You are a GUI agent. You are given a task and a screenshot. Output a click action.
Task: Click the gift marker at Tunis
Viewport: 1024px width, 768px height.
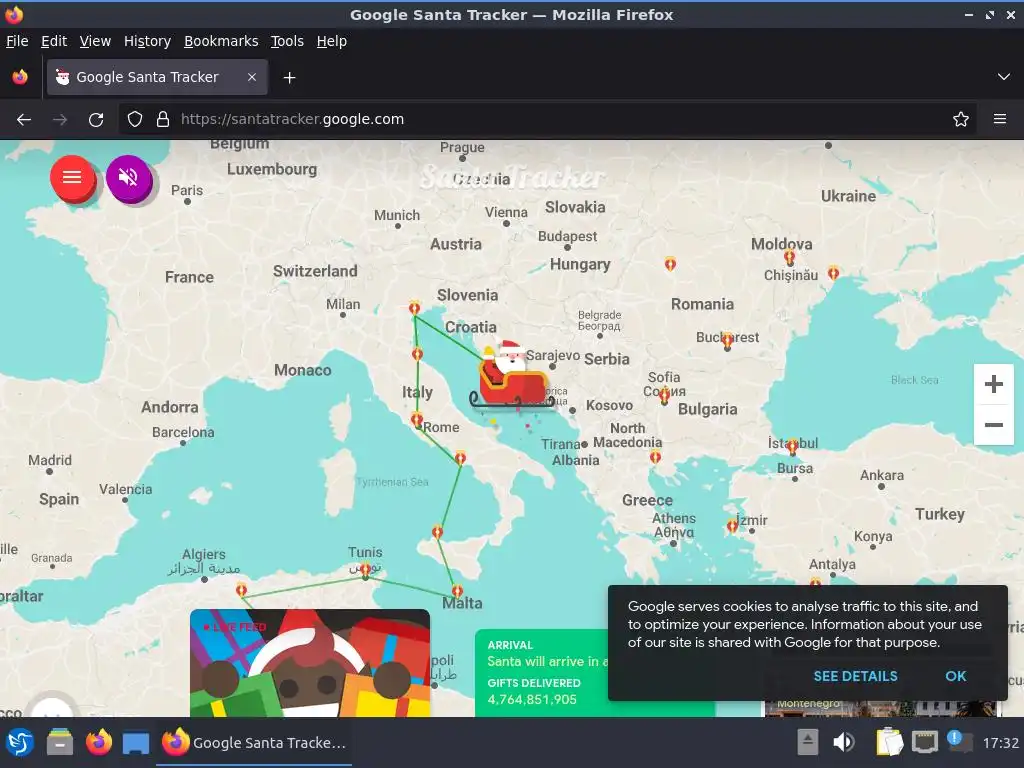tap(366, 570)
